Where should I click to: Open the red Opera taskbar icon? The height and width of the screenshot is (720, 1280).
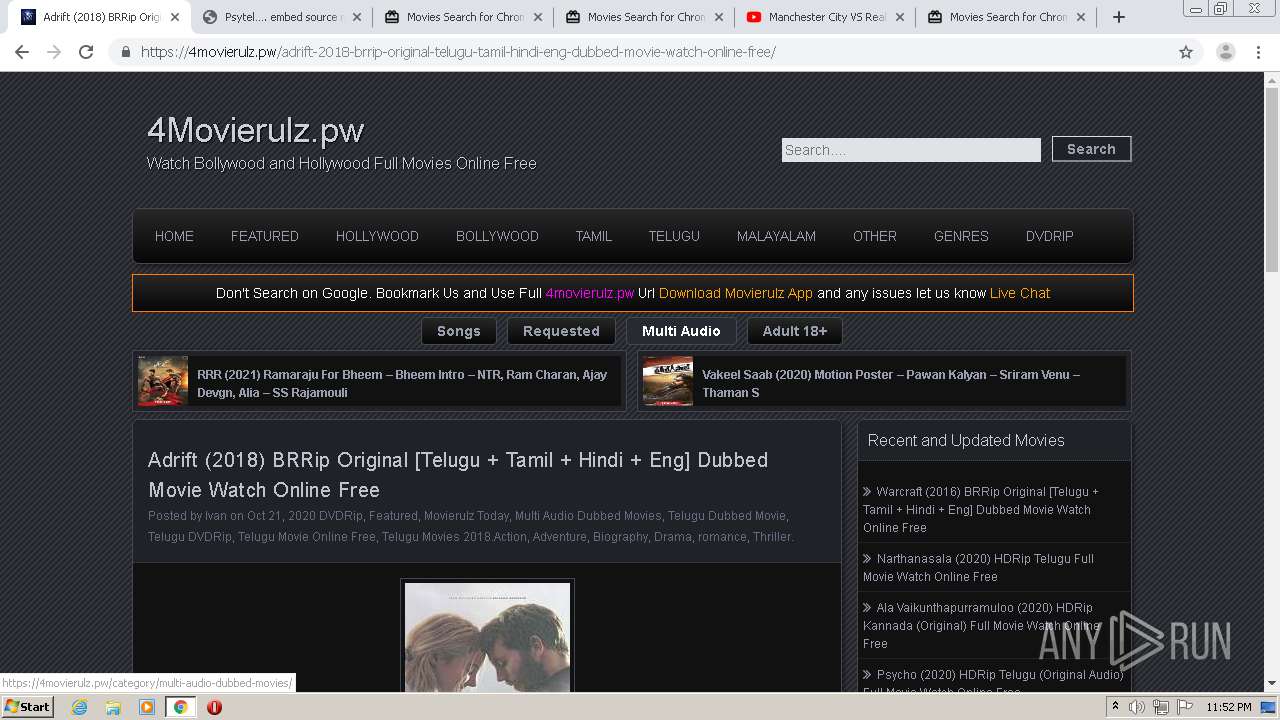(214, 707)
